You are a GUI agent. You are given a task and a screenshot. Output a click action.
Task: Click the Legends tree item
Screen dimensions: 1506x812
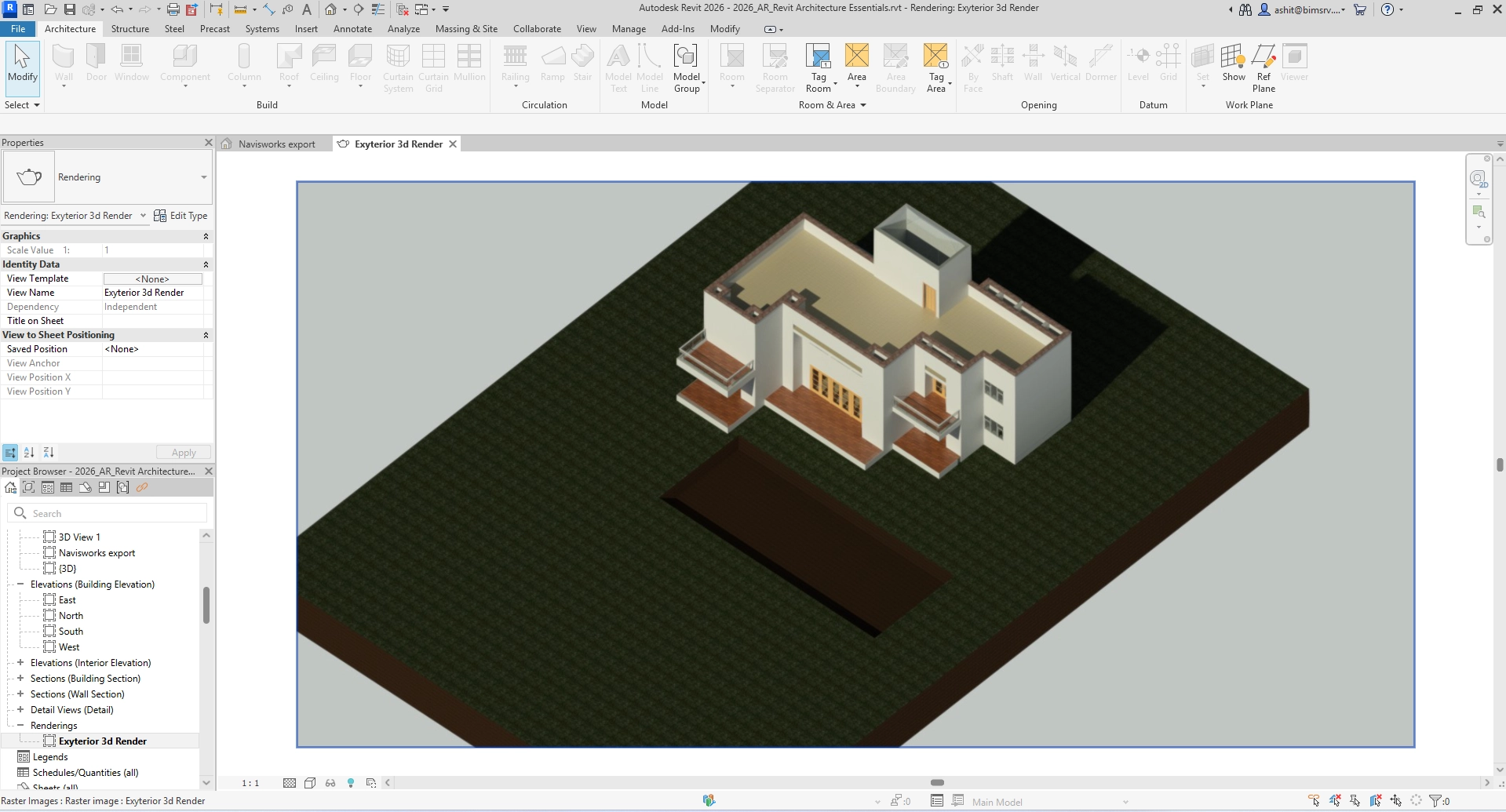tap(50, 757)
